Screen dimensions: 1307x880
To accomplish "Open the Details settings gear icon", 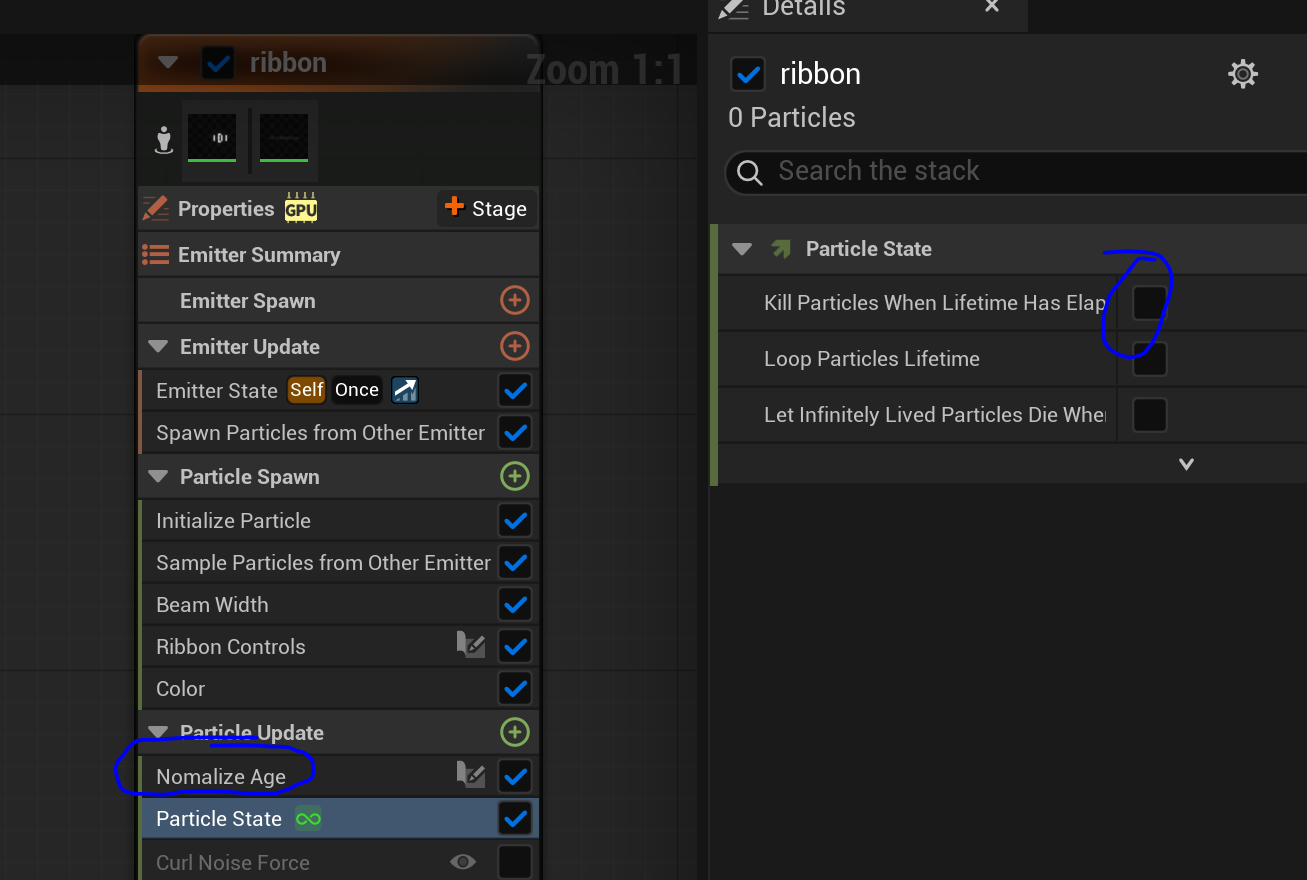I will click(1242, 74).
